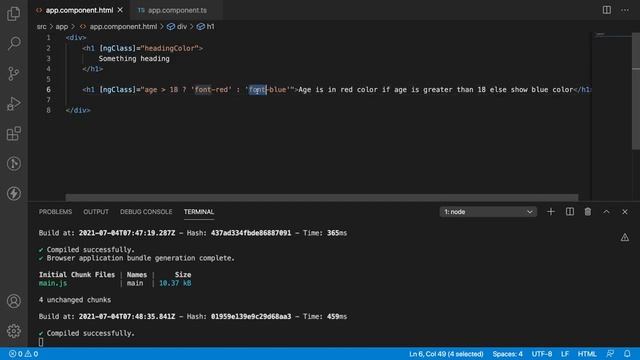Viewport: 640px width, 360px height.
Task: Click 'app' folder in the breadcrumb
Action: (x=62, y=27)
